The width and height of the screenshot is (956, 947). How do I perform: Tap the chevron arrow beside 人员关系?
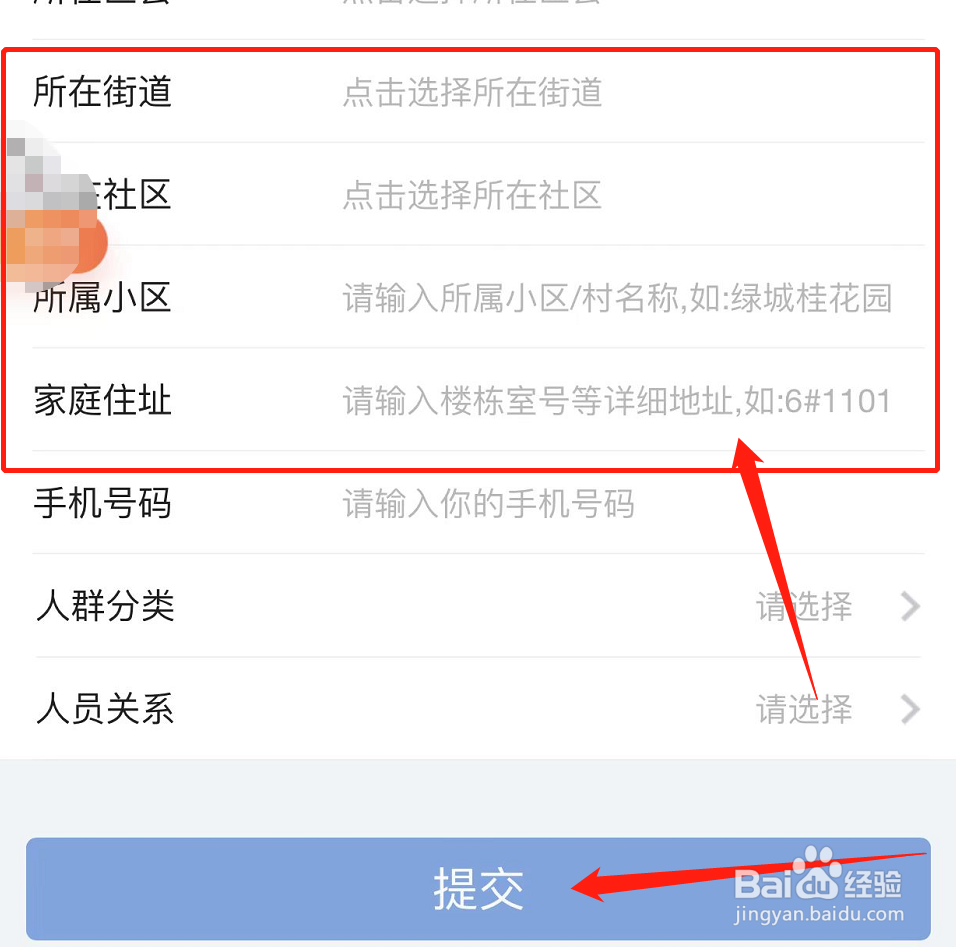(910, 709)
